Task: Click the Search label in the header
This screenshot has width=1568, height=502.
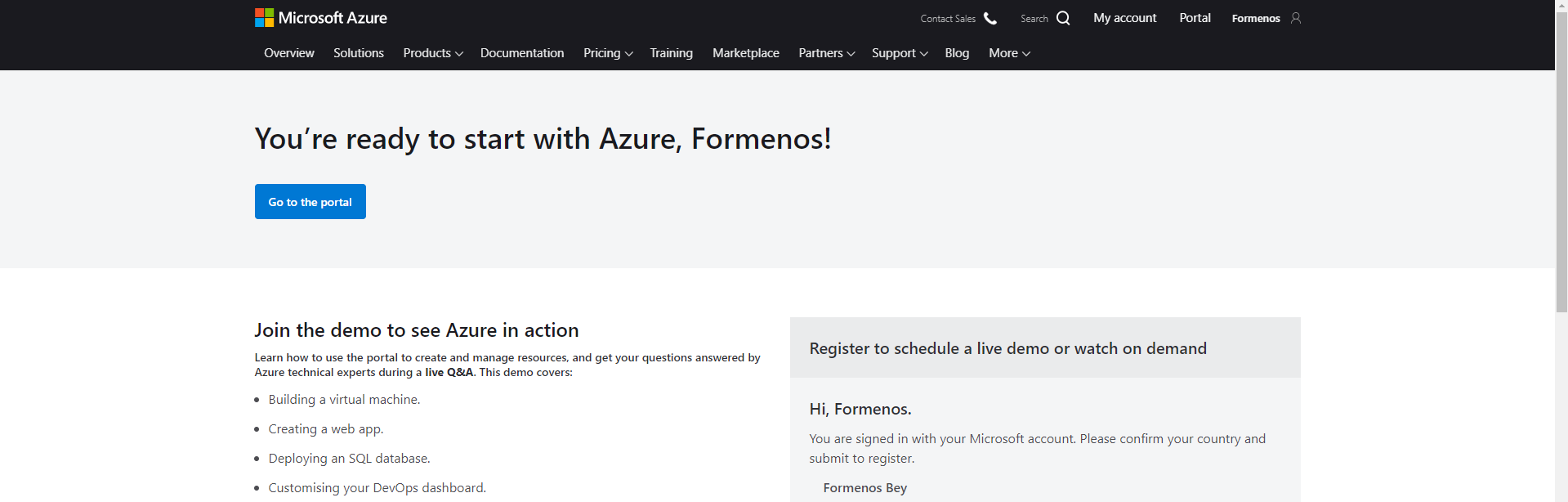Action: tap(1034, 19)
